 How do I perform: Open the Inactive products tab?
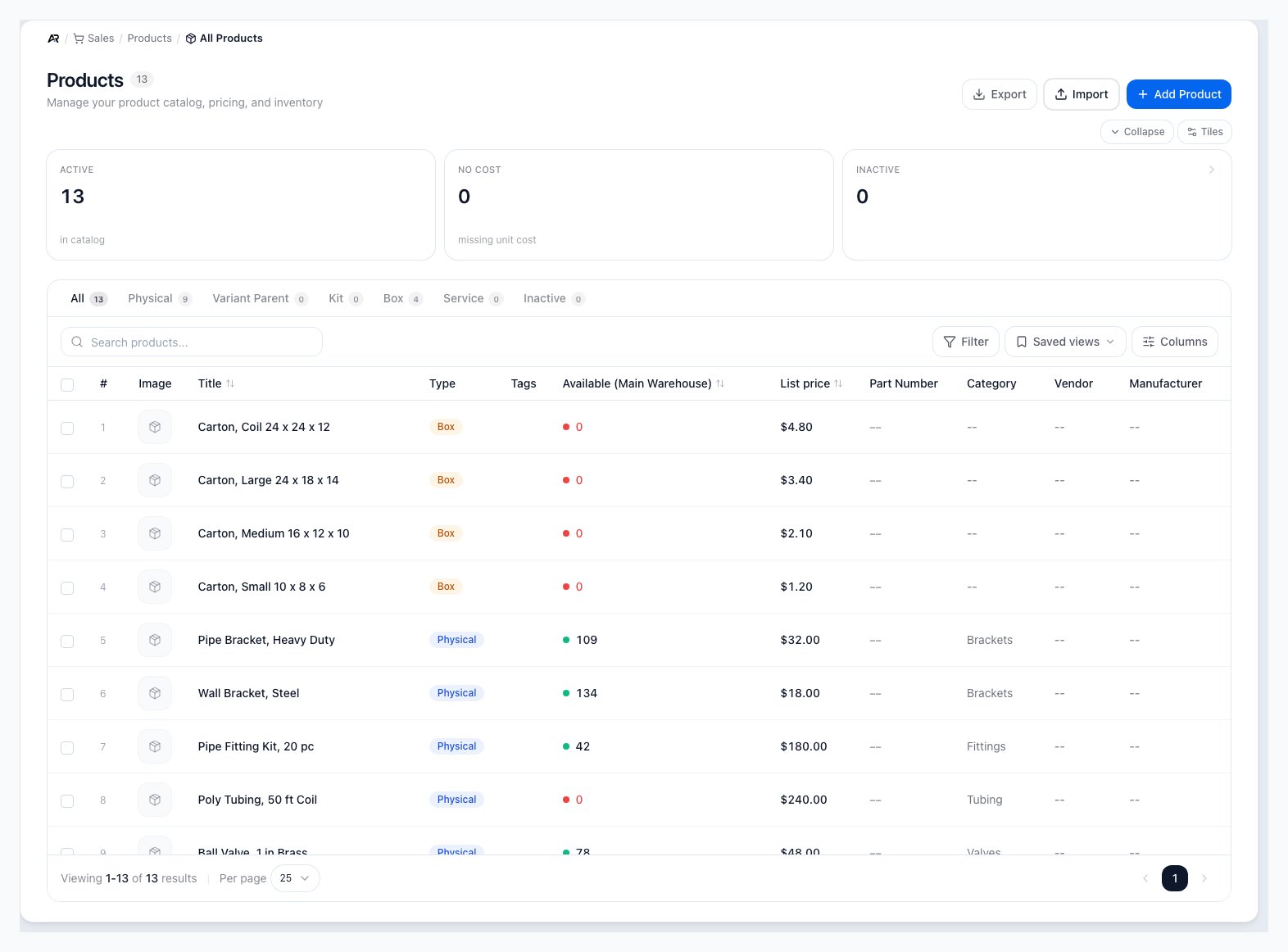point(554,299)
